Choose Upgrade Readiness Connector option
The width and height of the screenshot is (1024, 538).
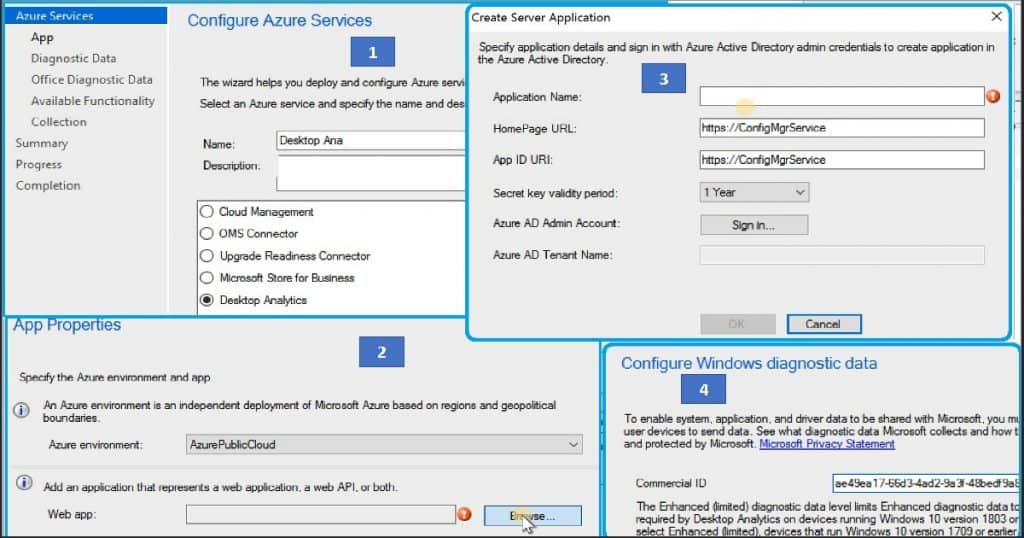207,255
